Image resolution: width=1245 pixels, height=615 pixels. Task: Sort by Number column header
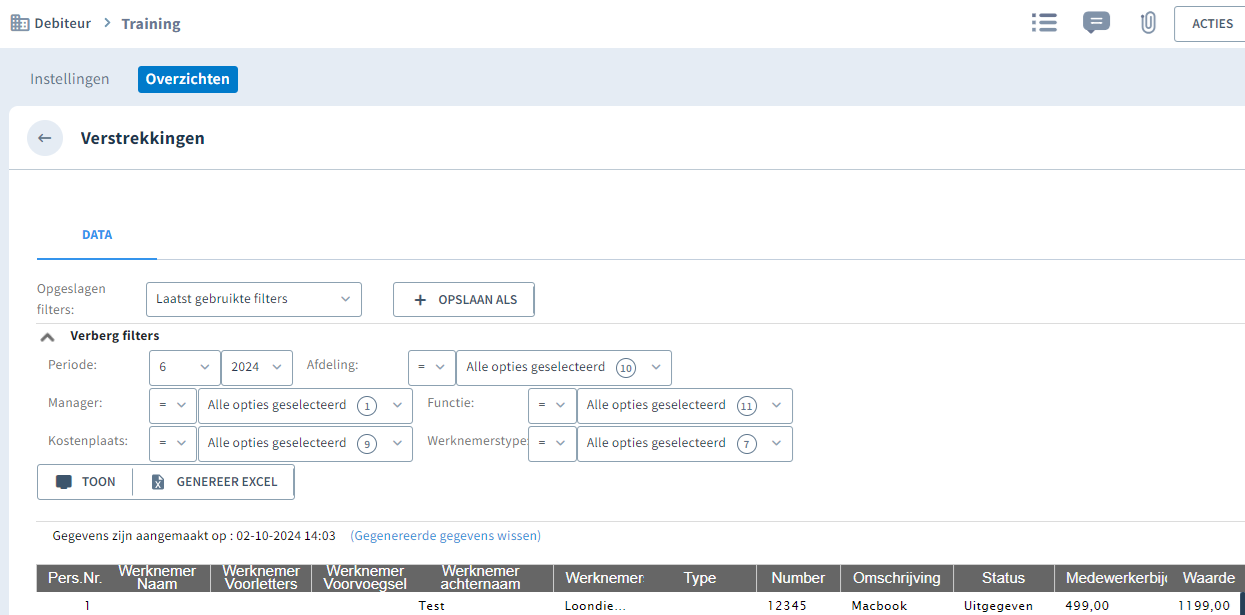pyautogui.click(x=798, y=578)
